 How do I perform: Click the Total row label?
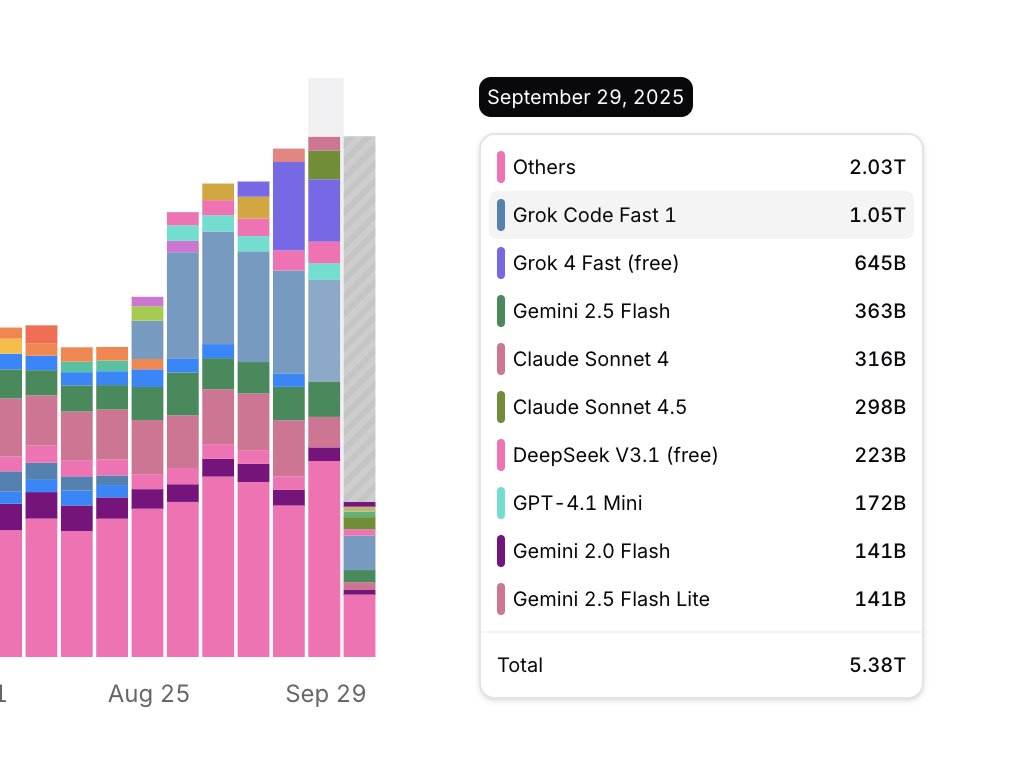(520, 665)
